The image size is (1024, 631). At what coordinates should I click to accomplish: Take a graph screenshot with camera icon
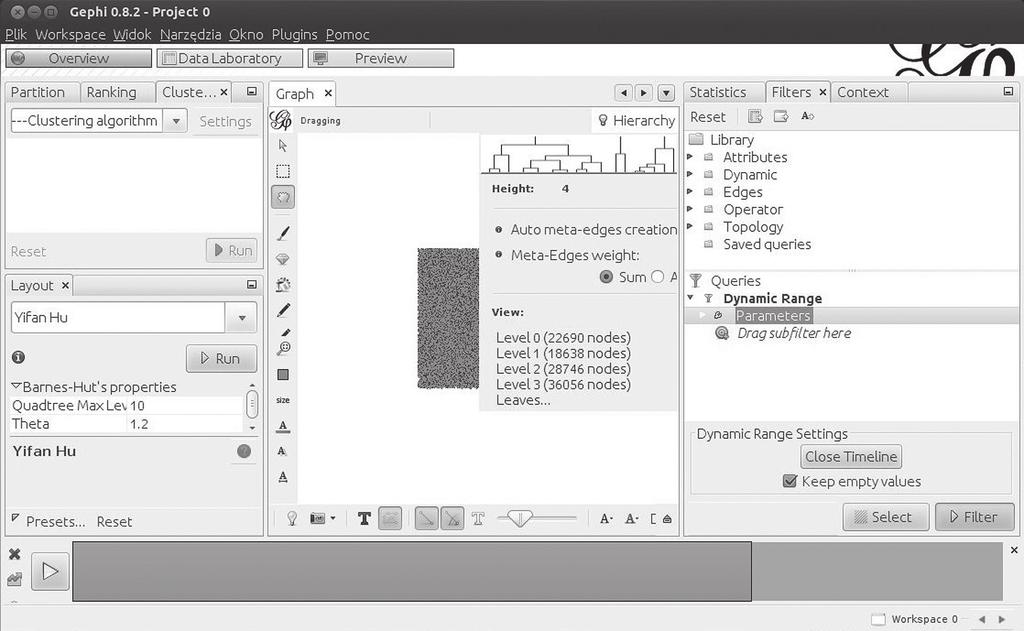coord(317,519)
